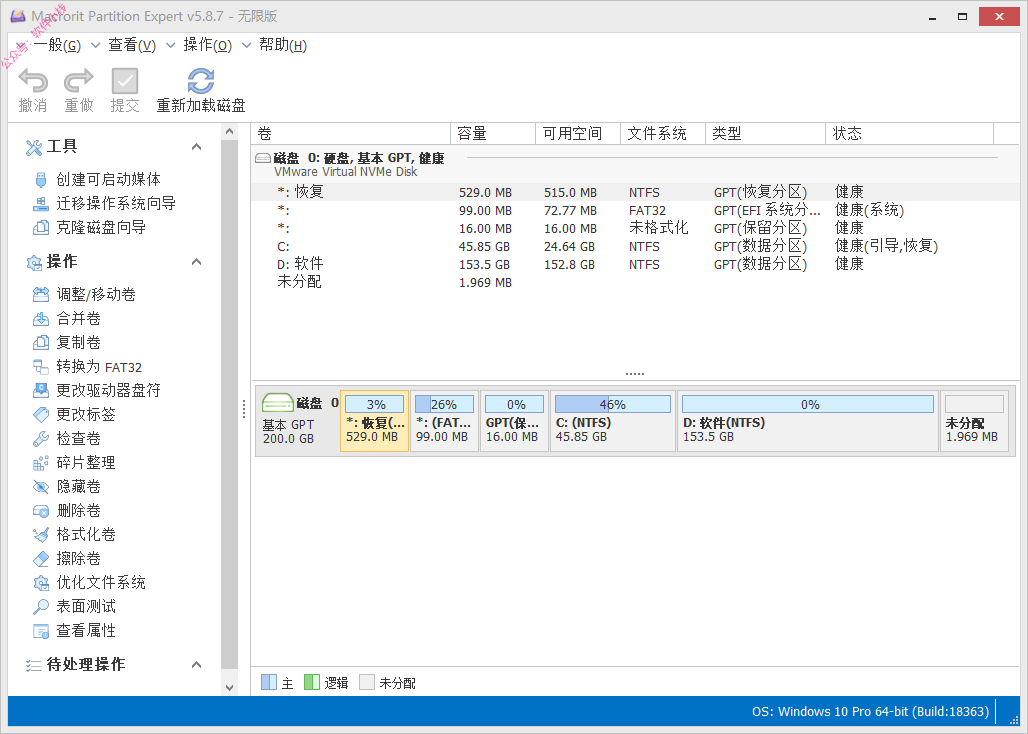
Task: Click sidebar scrollbar down arrow
Action: pyautogui.click(x=229, y=687)
